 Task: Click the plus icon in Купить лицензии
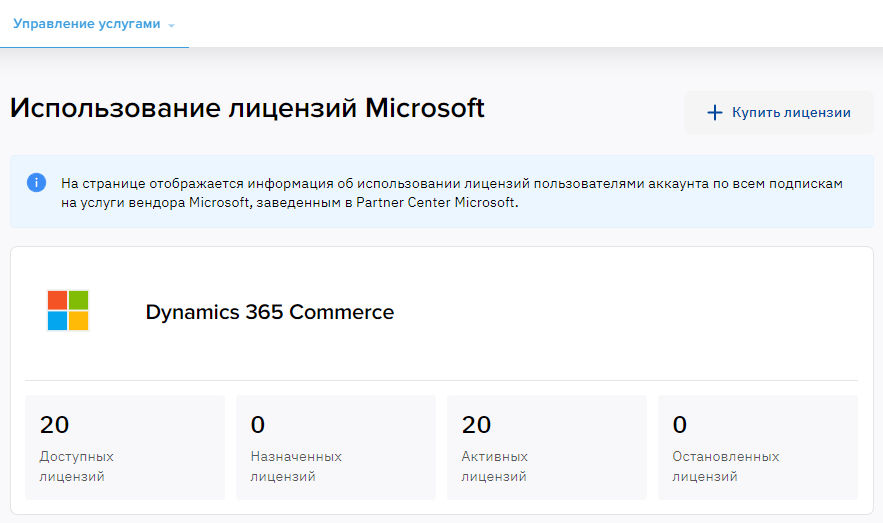715,113
